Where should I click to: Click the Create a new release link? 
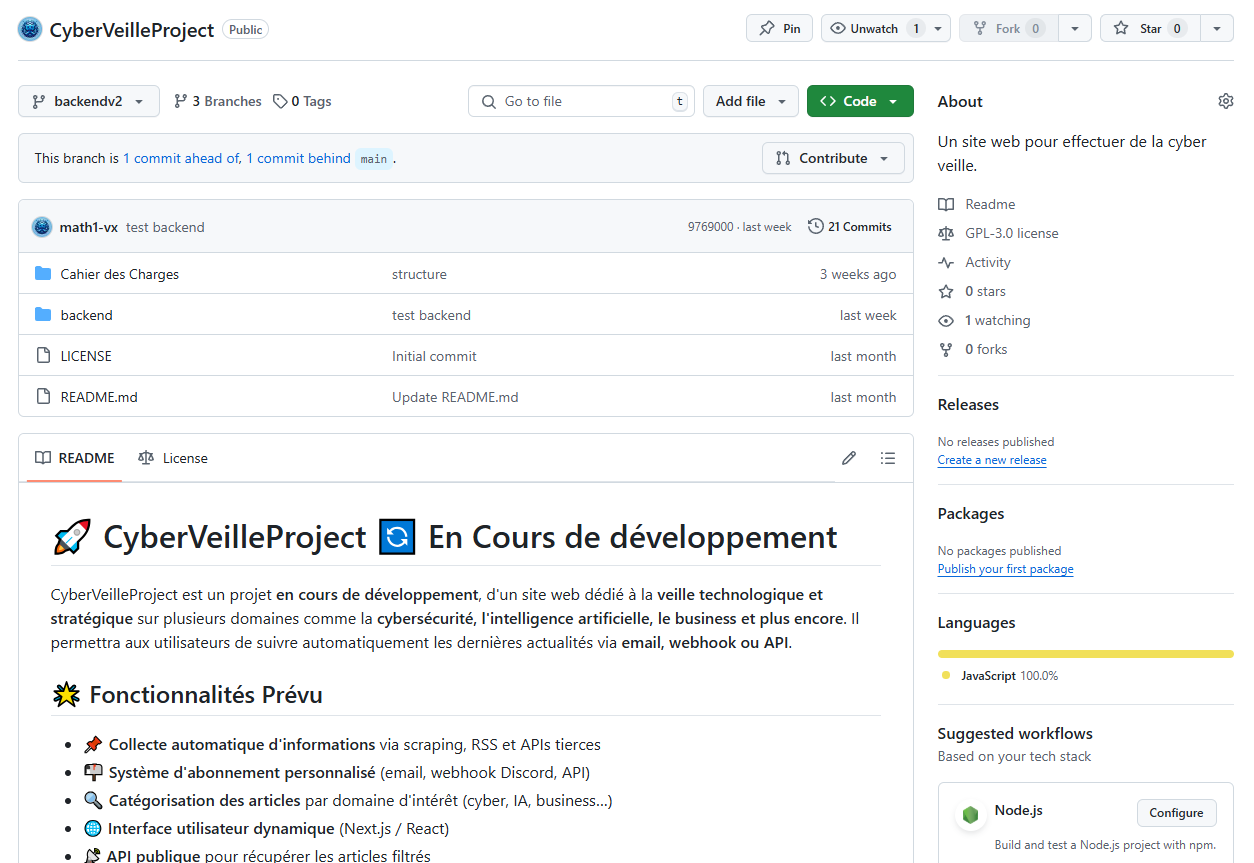tap(991, 460)
